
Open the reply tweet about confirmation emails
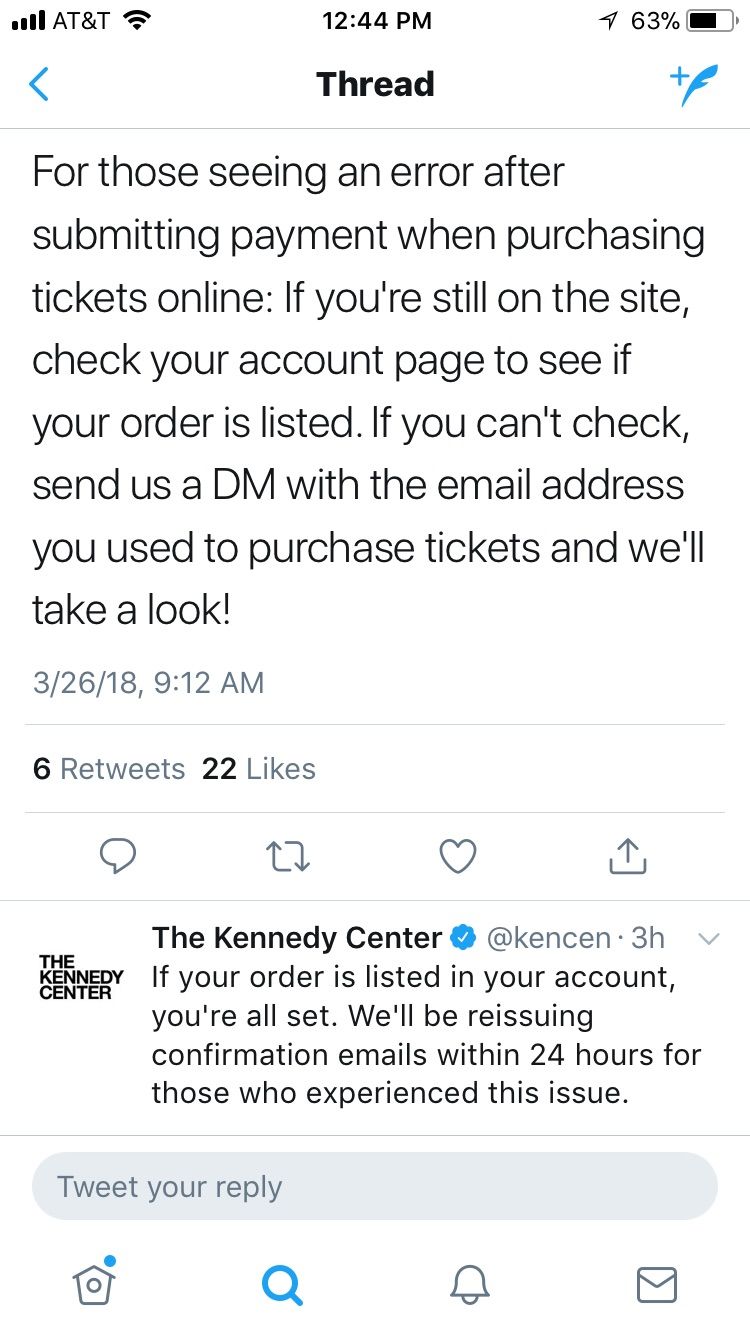click(x=426, y=1035)
